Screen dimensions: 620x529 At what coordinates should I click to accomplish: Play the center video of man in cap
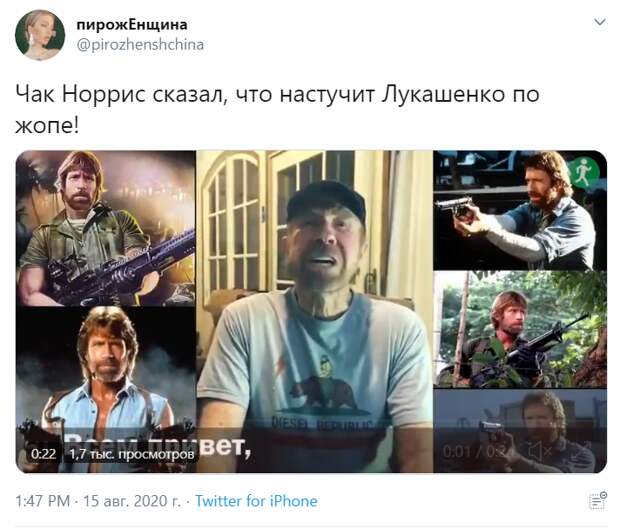pyautogui.click(x=315, y=311)
